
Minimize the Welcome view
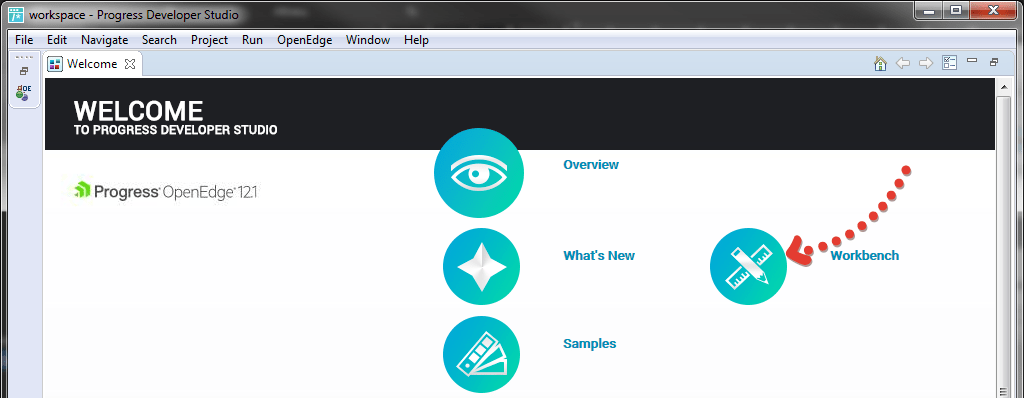click(x=972, y=61)
